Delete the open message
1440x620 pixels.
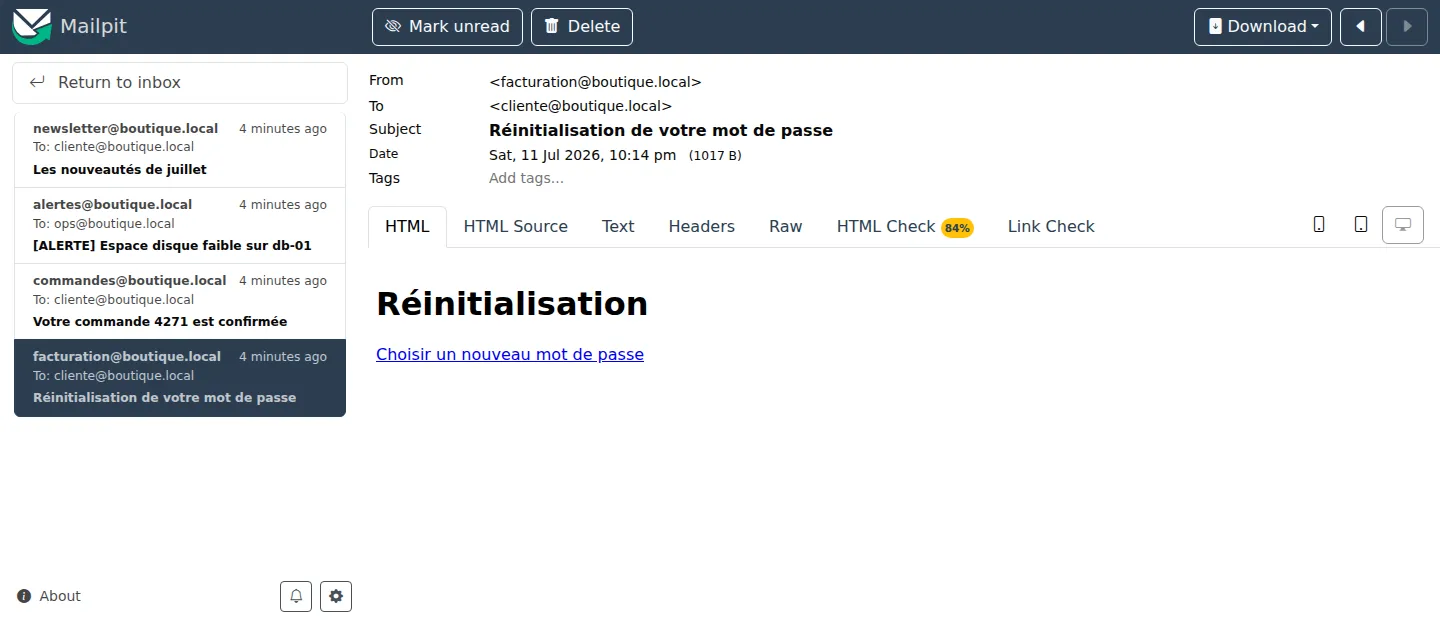(582, 27)
